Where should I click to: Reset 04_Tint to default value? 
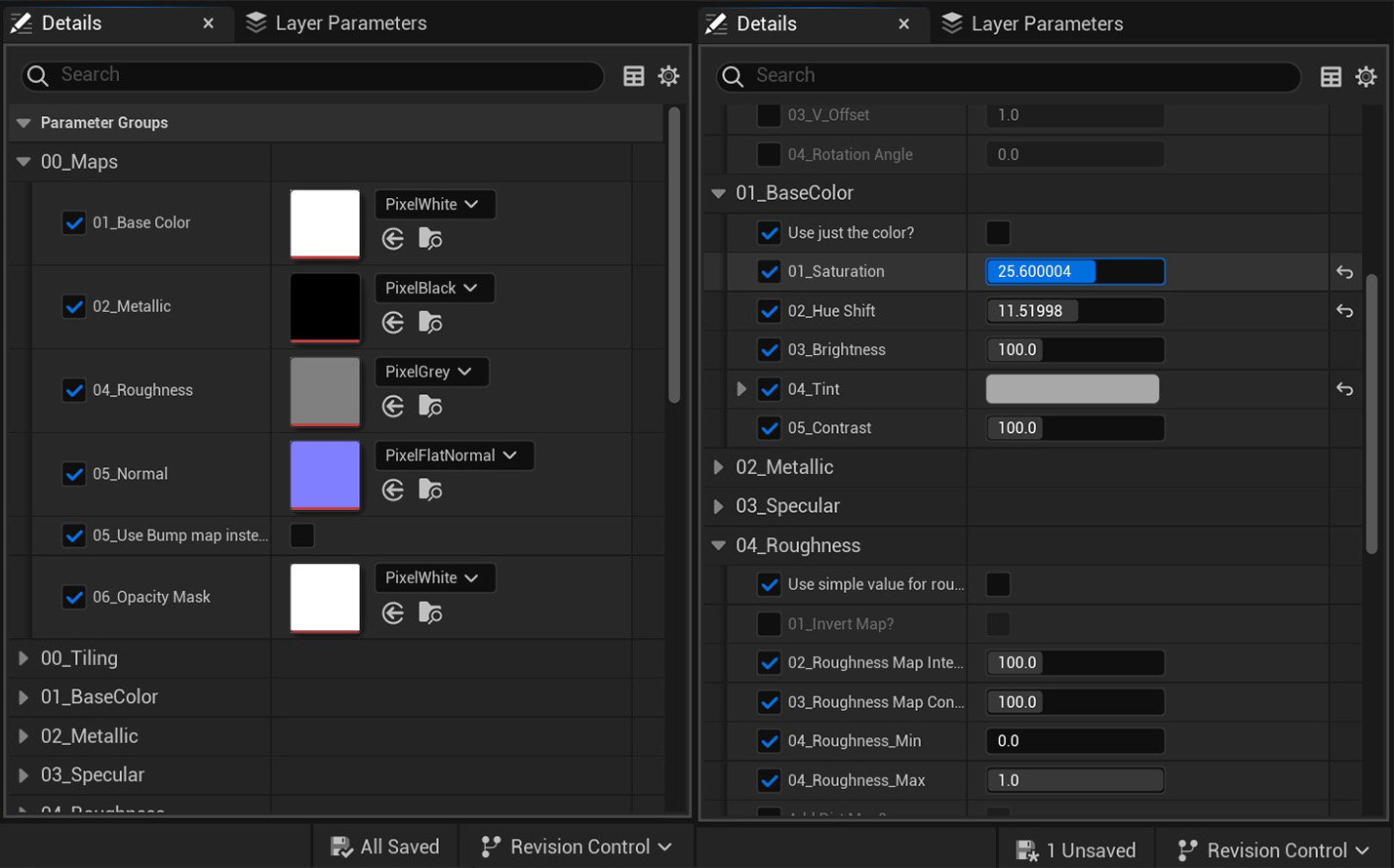[1344, 389]
